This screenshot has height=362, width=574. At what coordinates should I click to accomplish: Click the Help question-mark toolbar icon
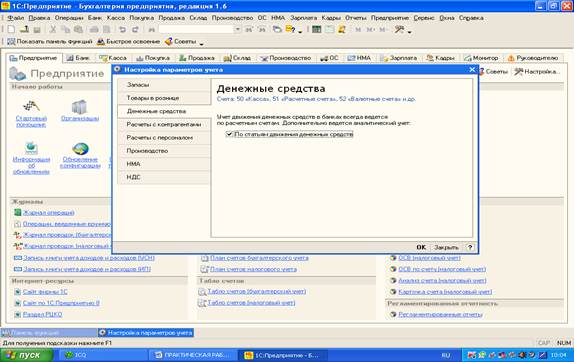pyautogui.click(x=290, y=30)
